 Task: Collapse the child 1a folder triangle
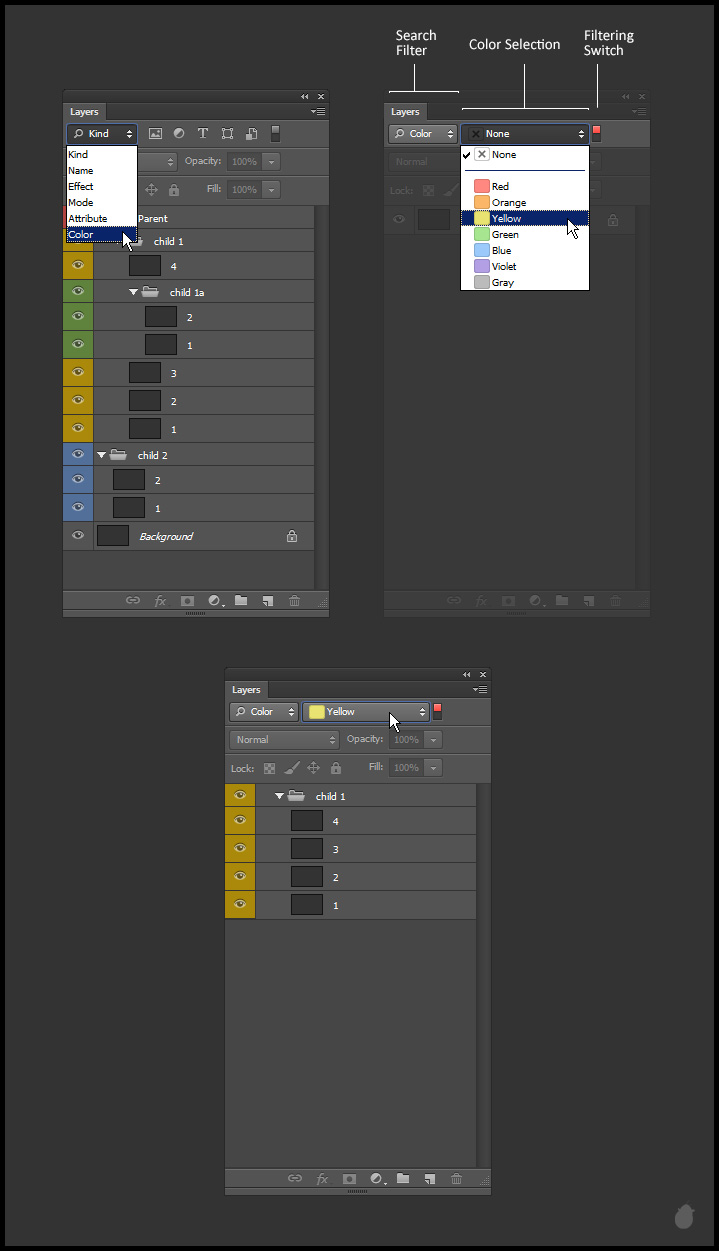[x=133, y=292]
